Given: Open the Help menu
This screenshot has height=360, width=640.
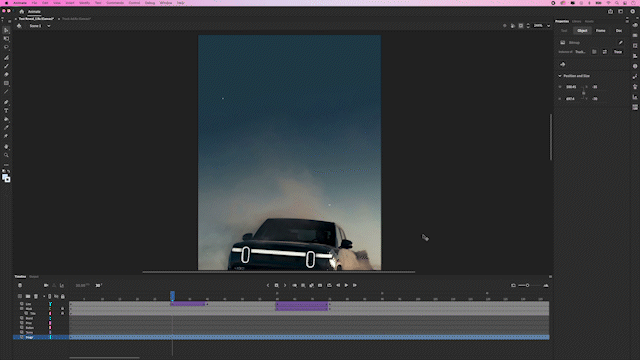Looking at the screenshot, I should (x=180, y=3).
